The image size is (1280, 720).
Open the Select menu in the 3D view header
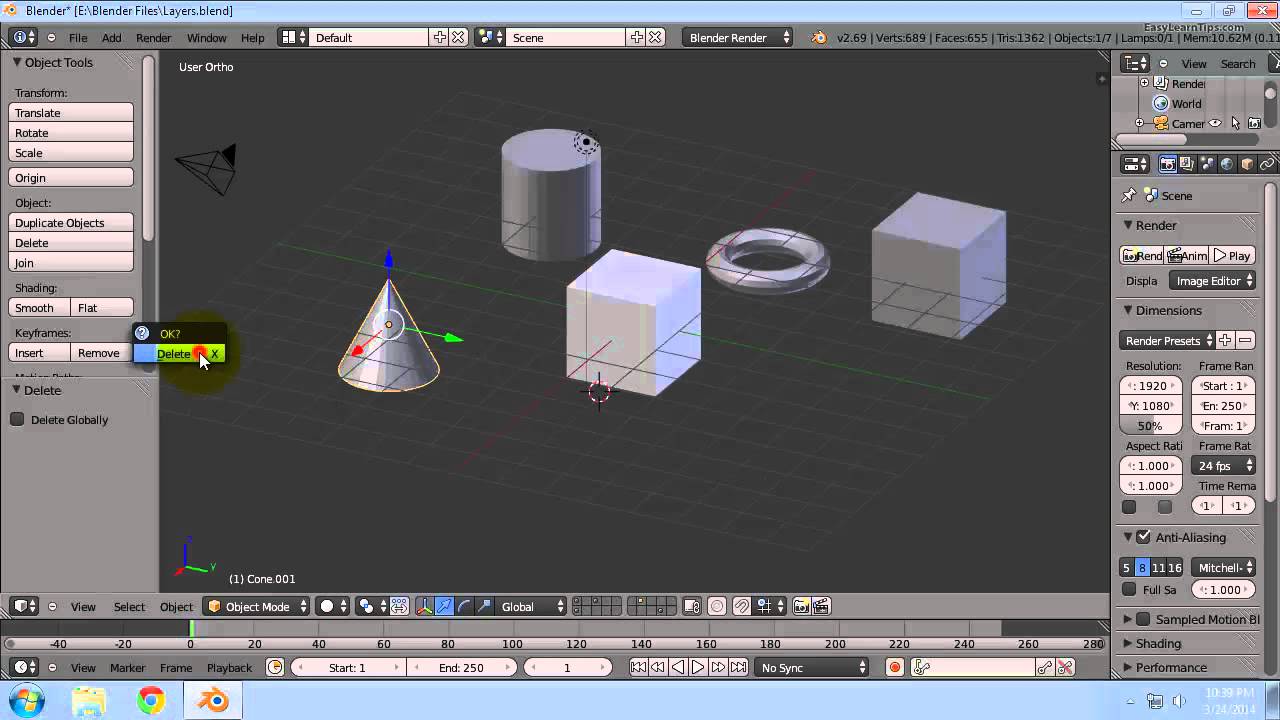click(129, 606)
